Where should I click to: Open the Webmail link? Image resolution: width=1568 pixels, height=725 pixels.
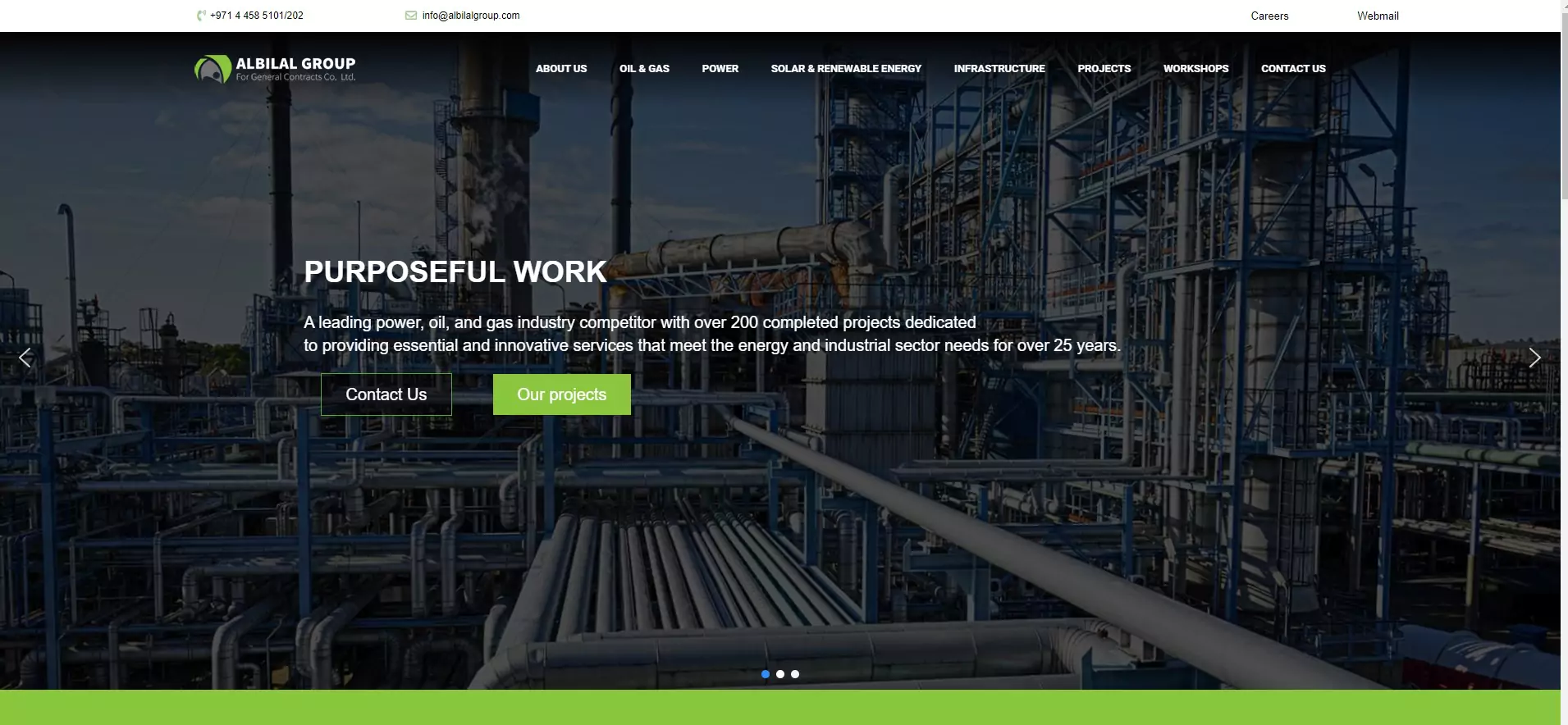(x=1378, y=16)
